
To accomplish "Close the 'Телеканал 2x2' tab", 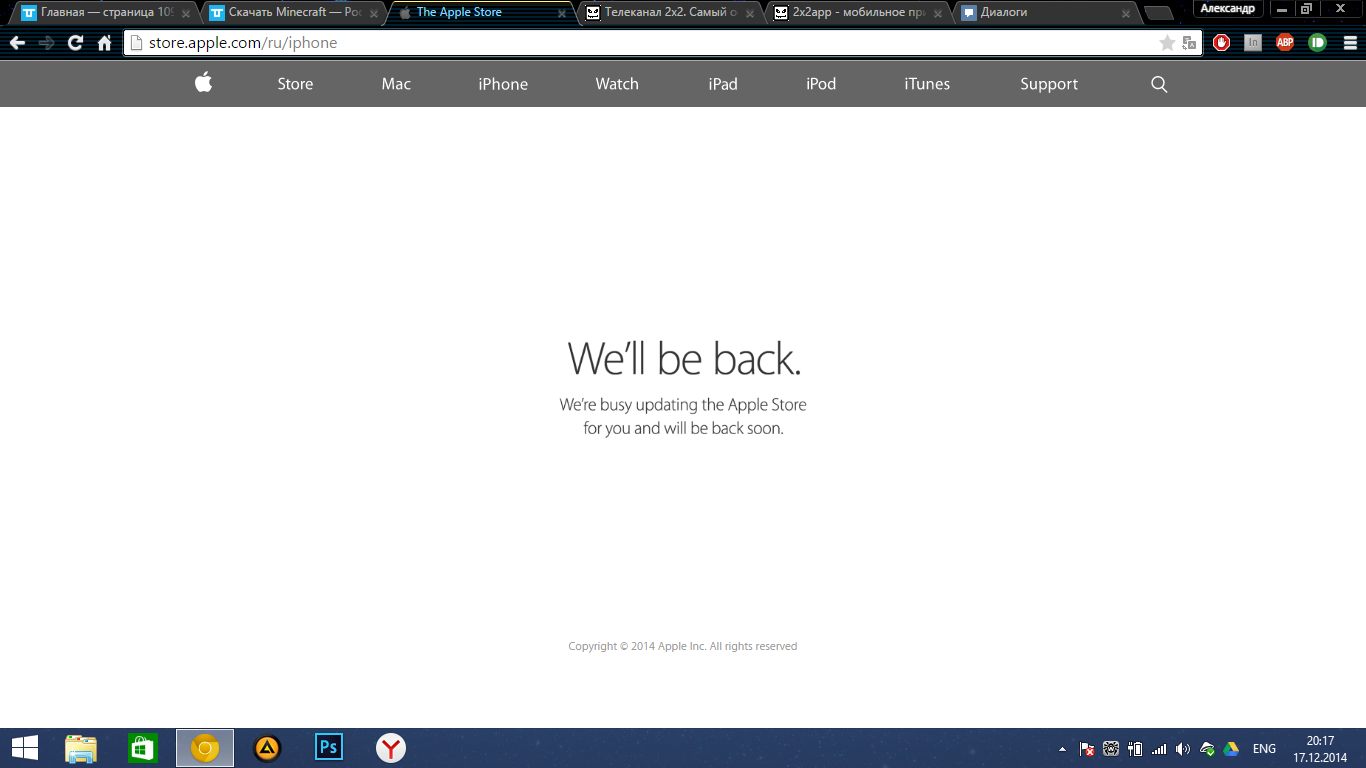I will [x=749, y=14].
